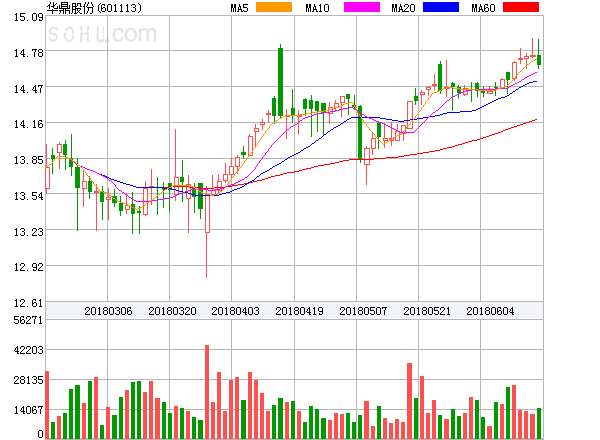Click the 20180604 date label
Viewport: 600px width, 440px height.
[490, 311]
